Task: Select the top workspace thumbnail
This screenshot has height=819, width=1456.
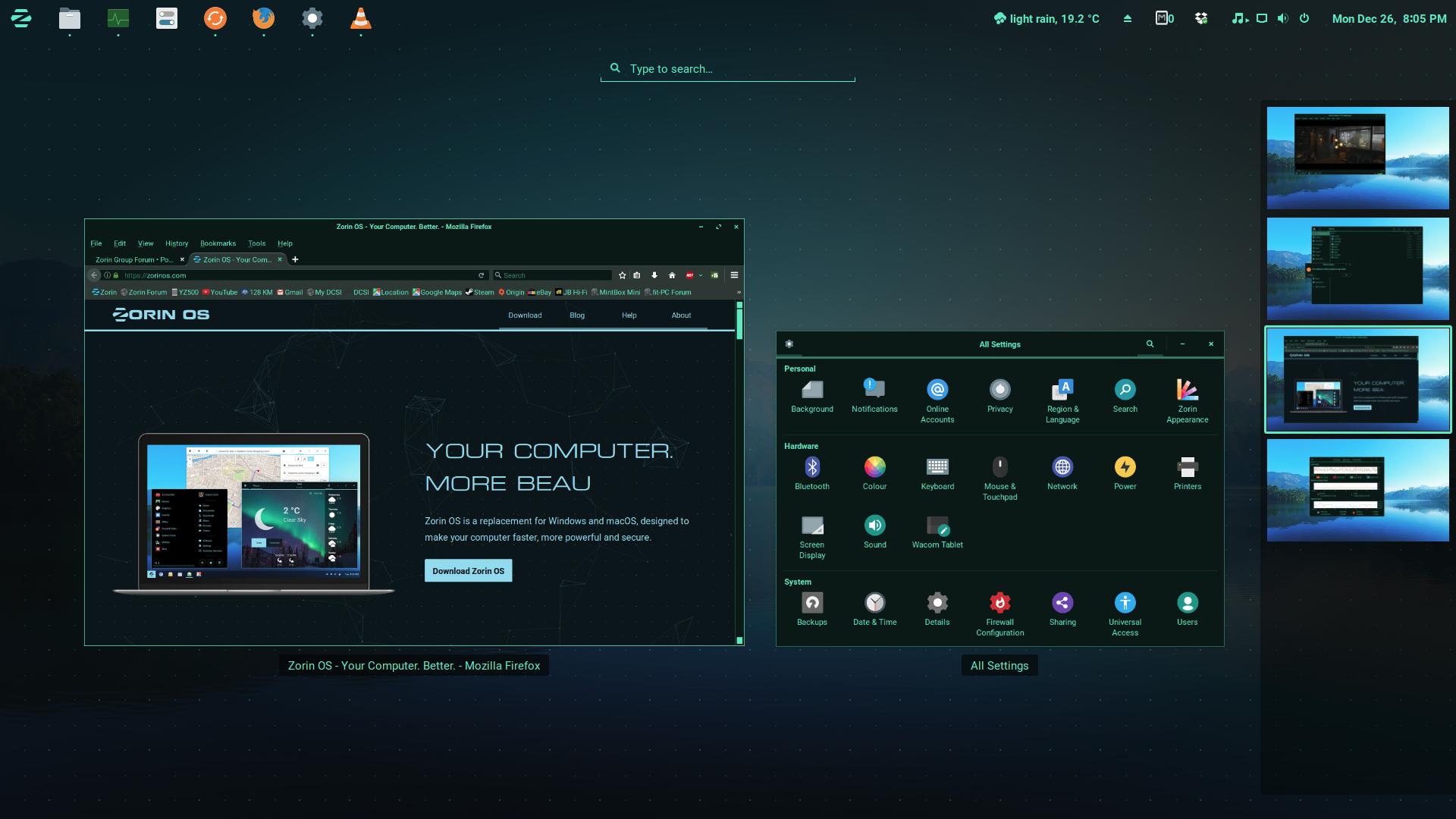Action: click(x=1357, y=158)
